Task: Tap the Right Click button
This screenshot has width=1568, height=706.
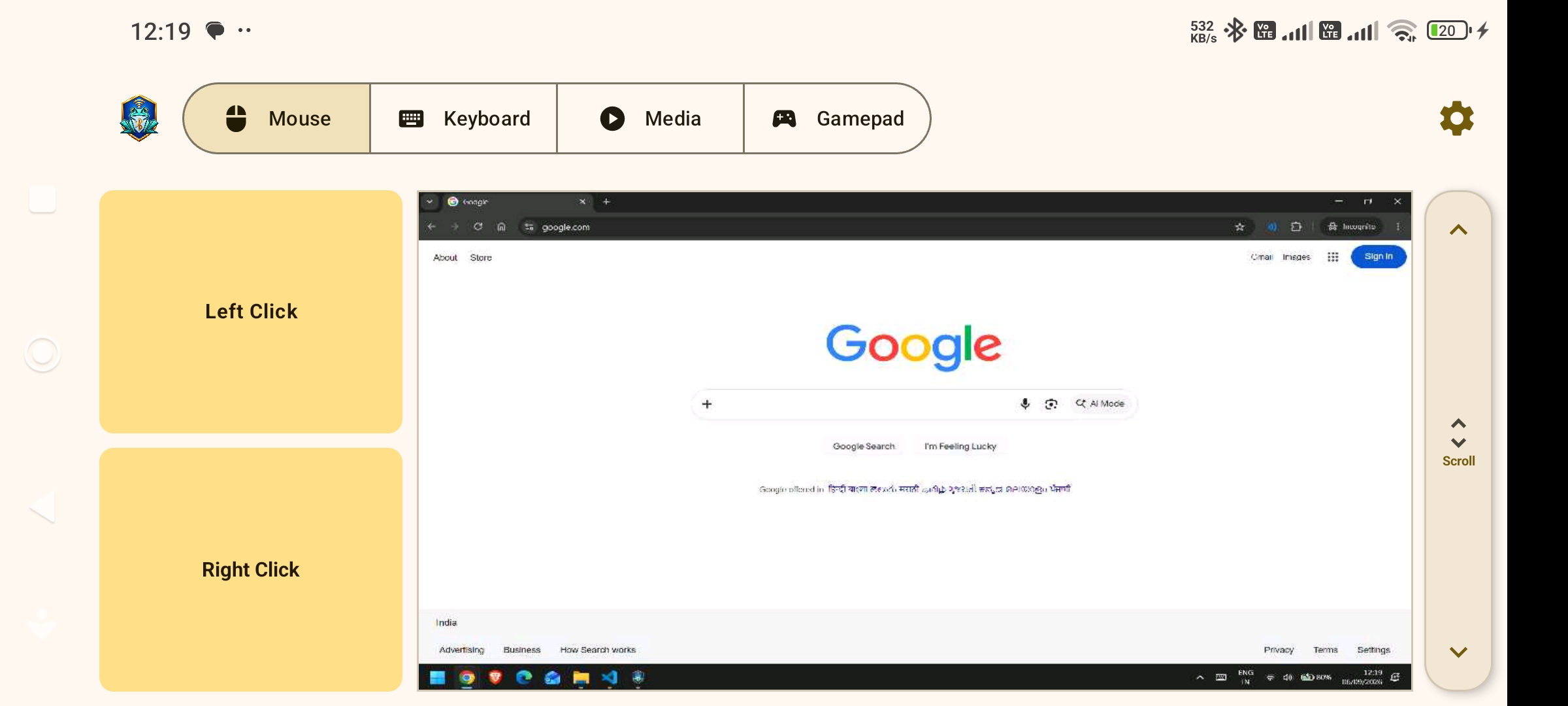Action: (x=251, y=569)
